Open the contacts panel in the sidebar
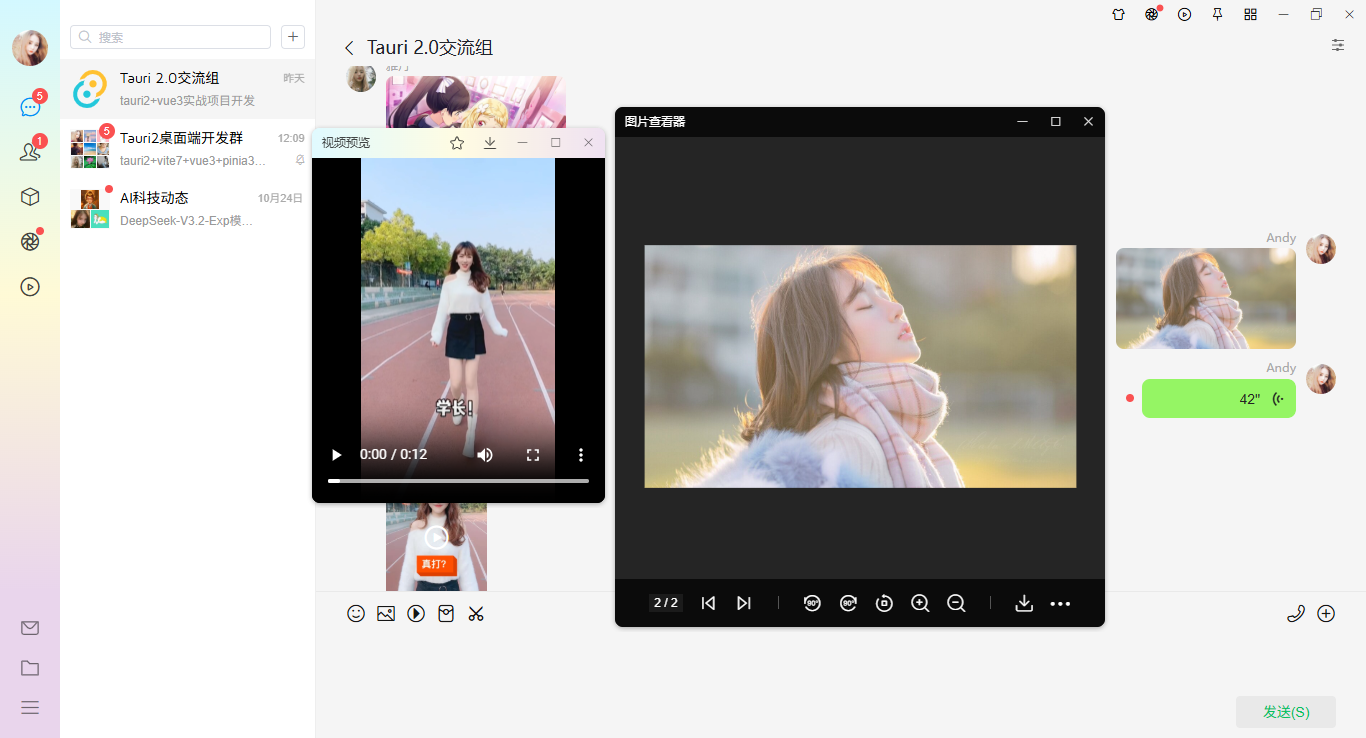1366x738 pixels. tap(29, 150)
